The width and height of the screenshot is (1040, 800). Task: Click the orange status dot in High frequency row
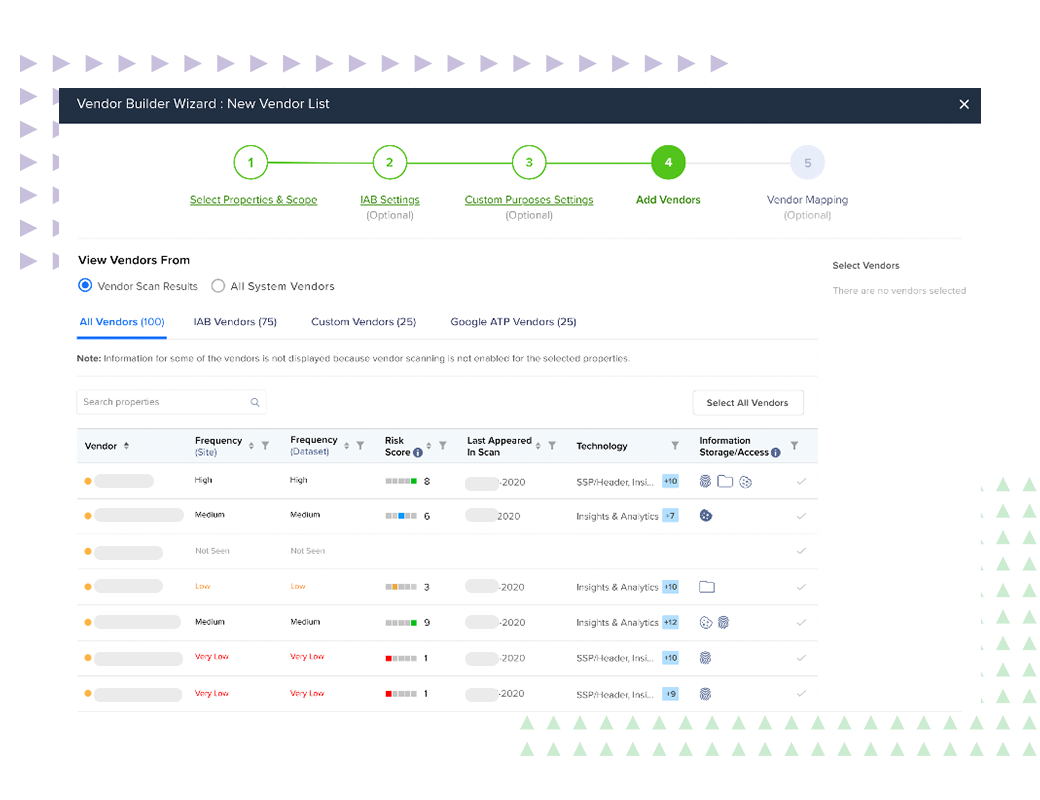(x=88, y=481)
